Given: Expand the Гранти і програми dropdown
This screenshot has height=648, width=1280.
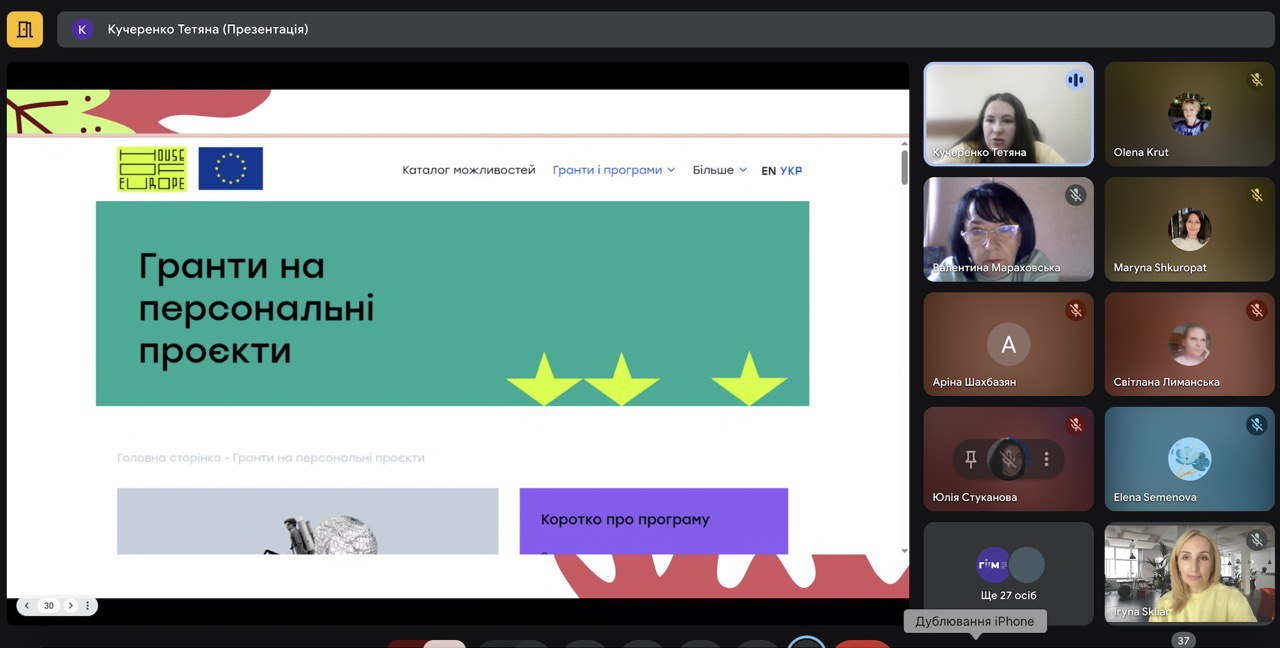Looking at the screenshot, I should [613, 170].
